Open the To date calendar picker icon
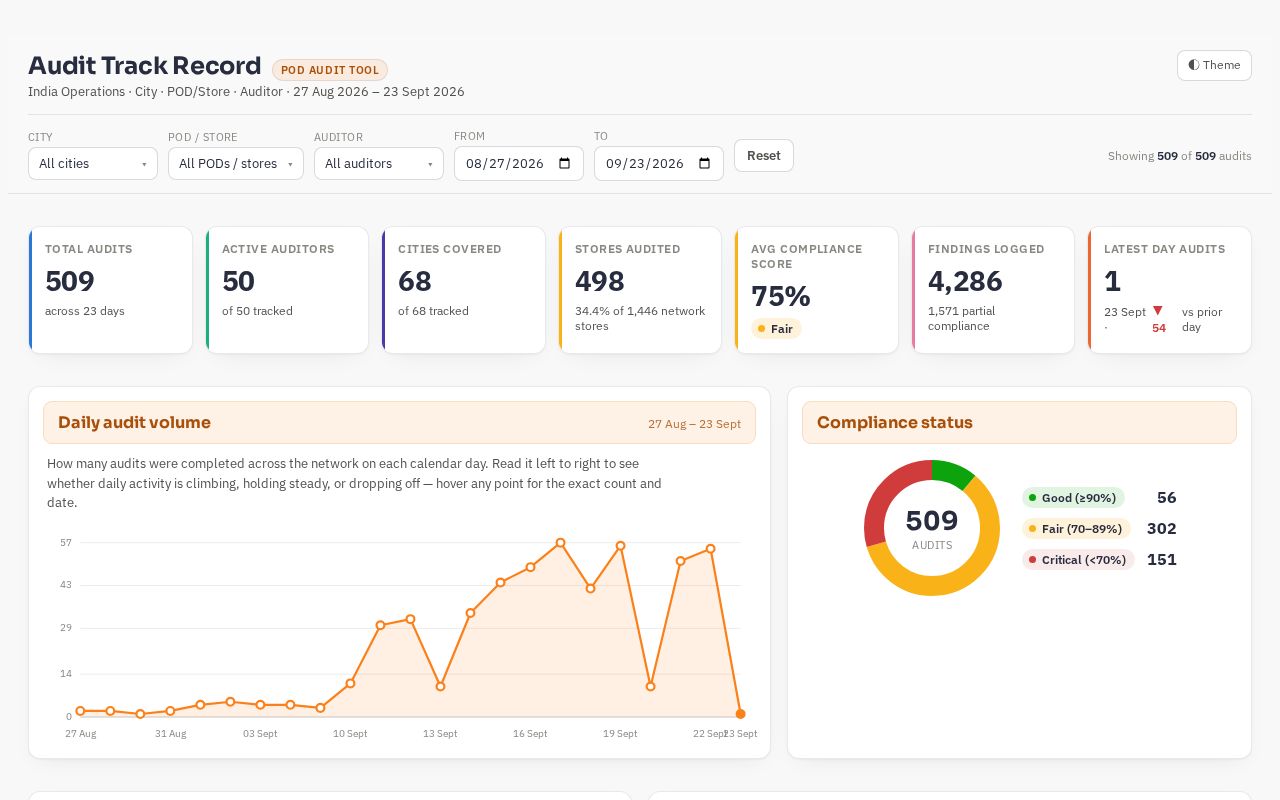 704,164
